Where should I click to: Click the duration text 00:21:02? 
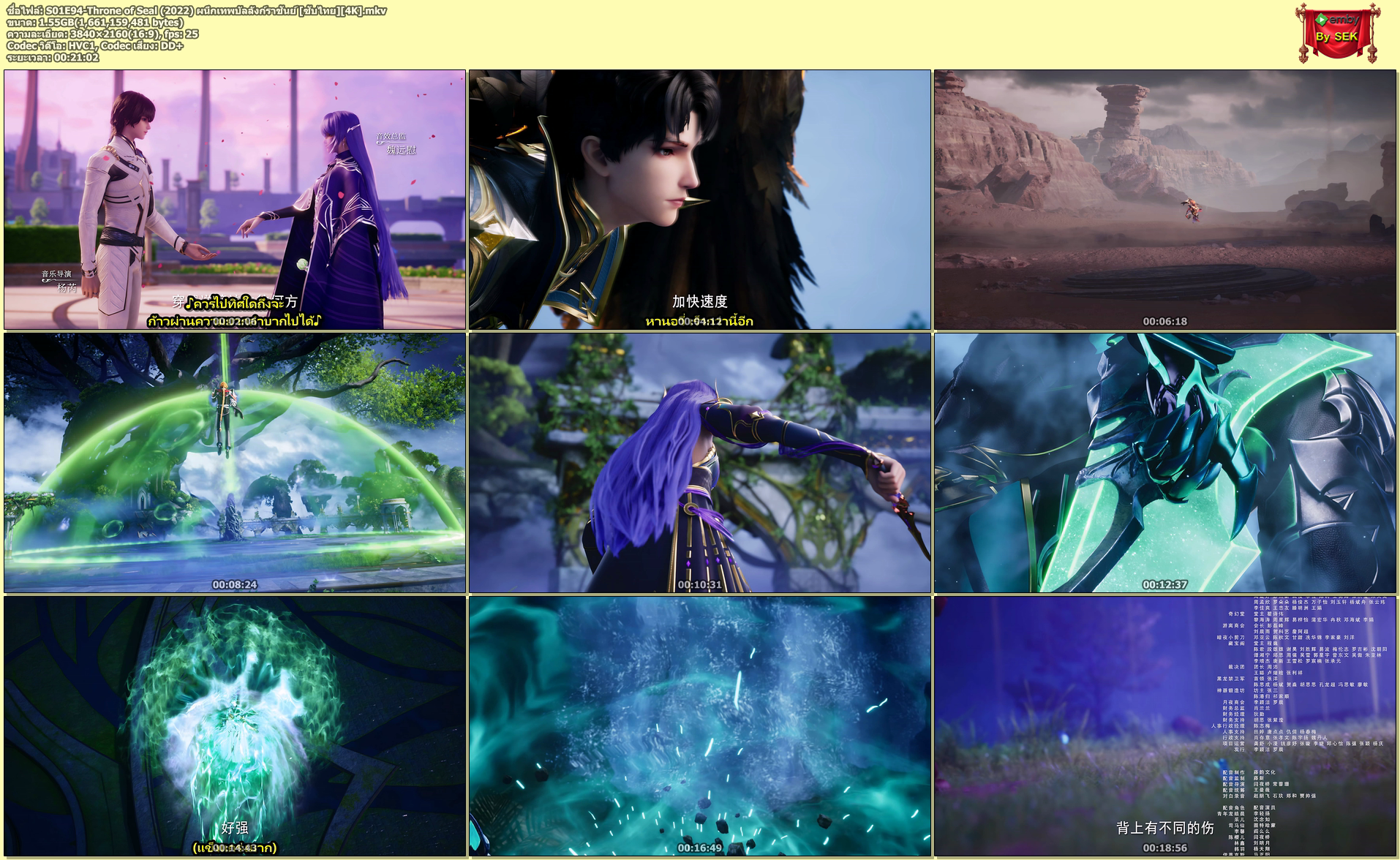53,57
